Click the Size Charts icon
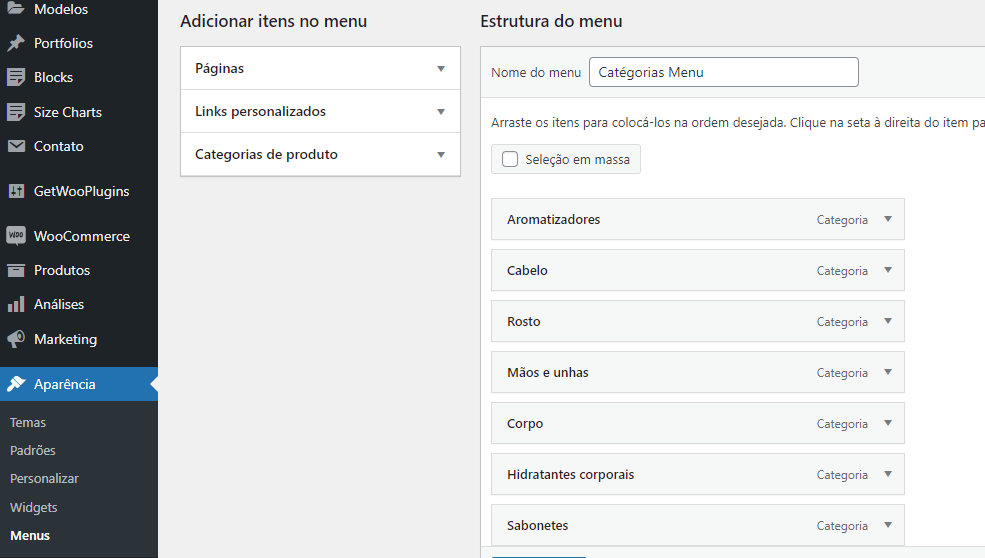 pos(16,112)
